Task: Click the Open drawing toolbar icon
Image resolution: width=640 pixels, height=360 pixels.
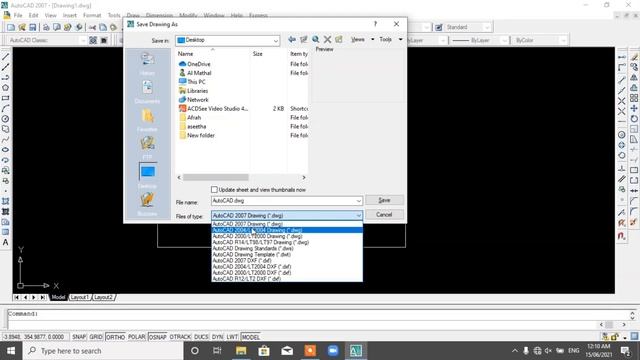Action: coord(22,27)
